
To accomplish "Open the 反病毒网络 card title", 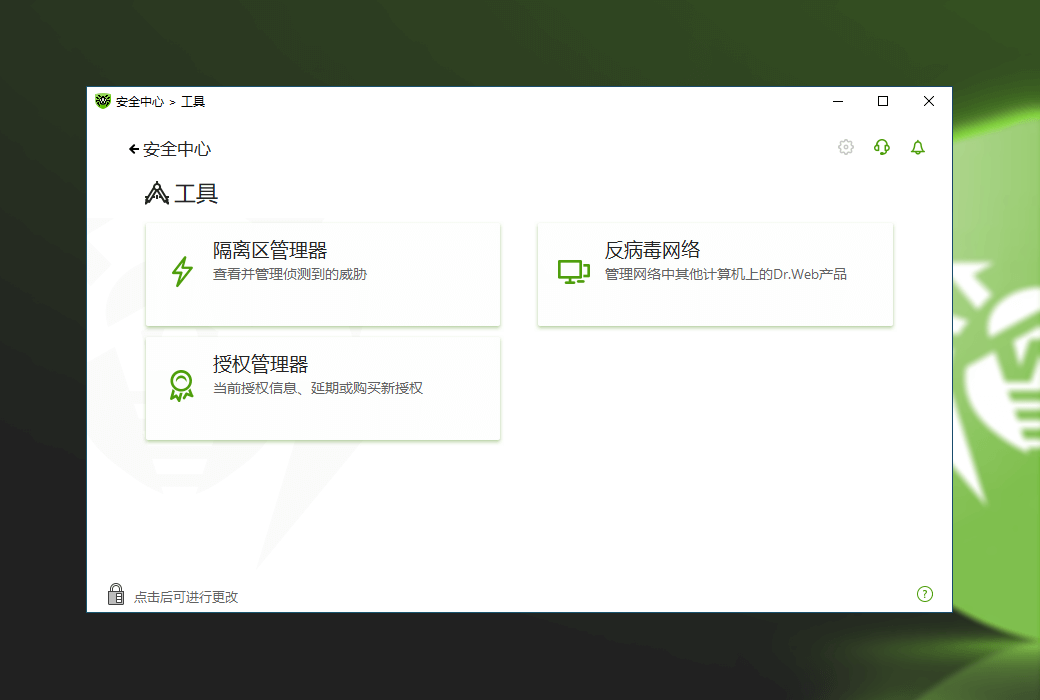I will coord(652,250).
